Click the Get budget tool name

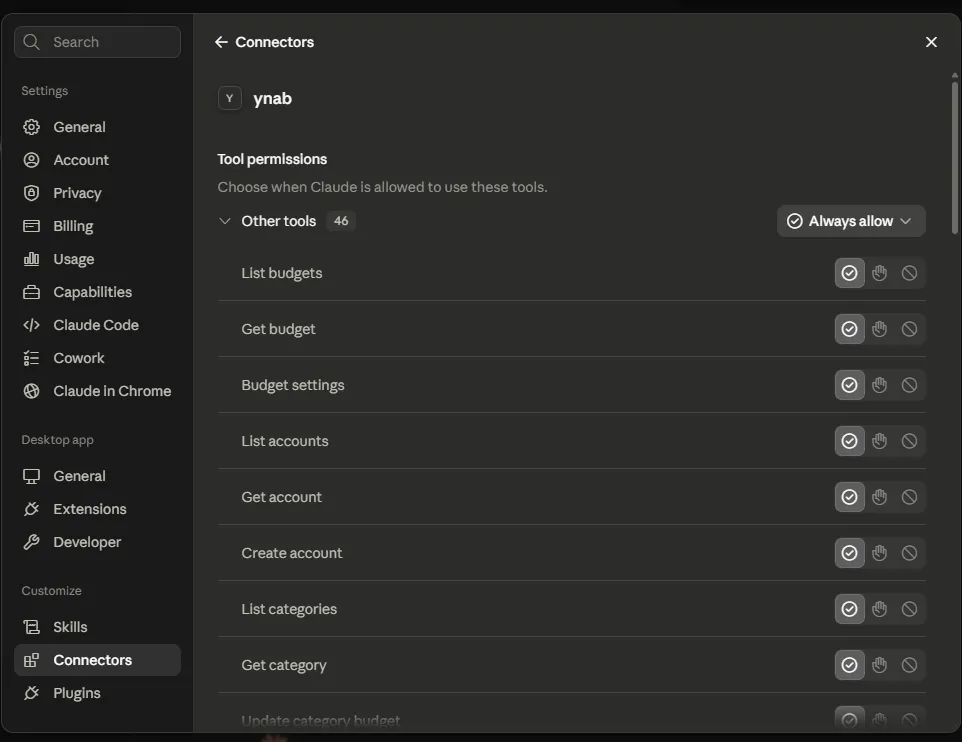point(278,329)
